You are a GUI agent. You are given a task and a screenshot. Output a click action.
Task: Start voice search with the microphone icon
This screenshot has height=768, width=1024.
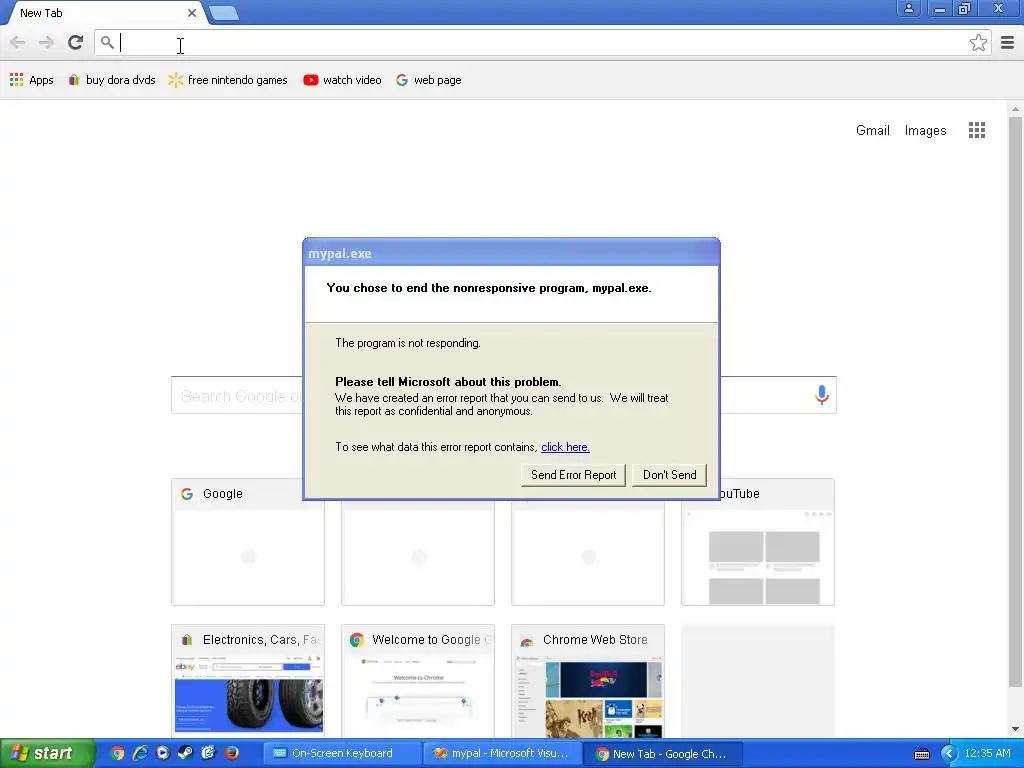(x=822, y=394)
